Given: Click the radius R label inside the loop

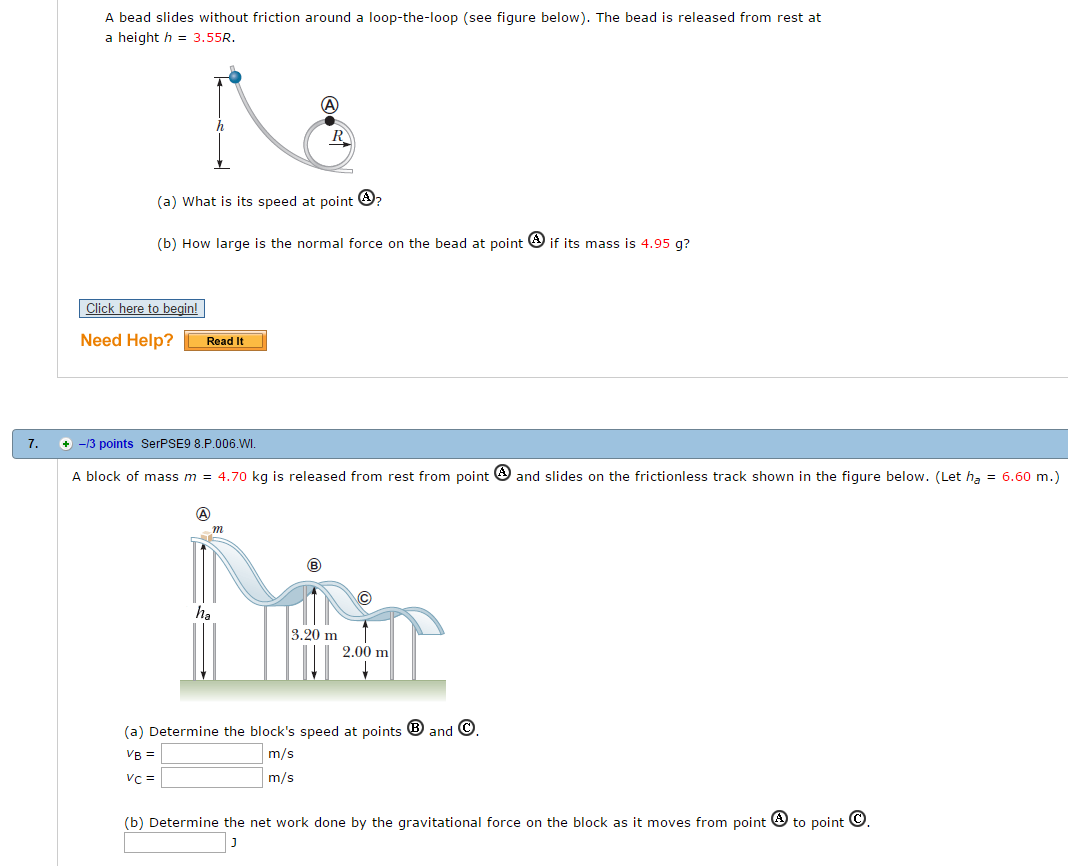Looking at the screenshot, I should coord(338,134).
